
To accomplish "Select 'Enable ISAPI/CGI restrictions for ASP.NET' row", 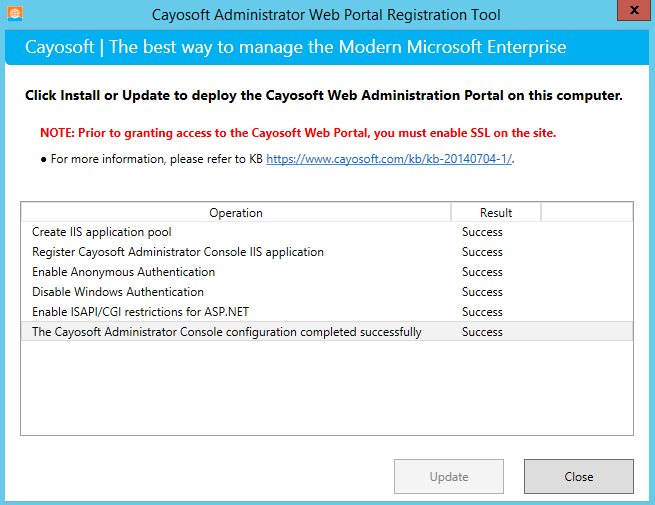I will (327, 312).
